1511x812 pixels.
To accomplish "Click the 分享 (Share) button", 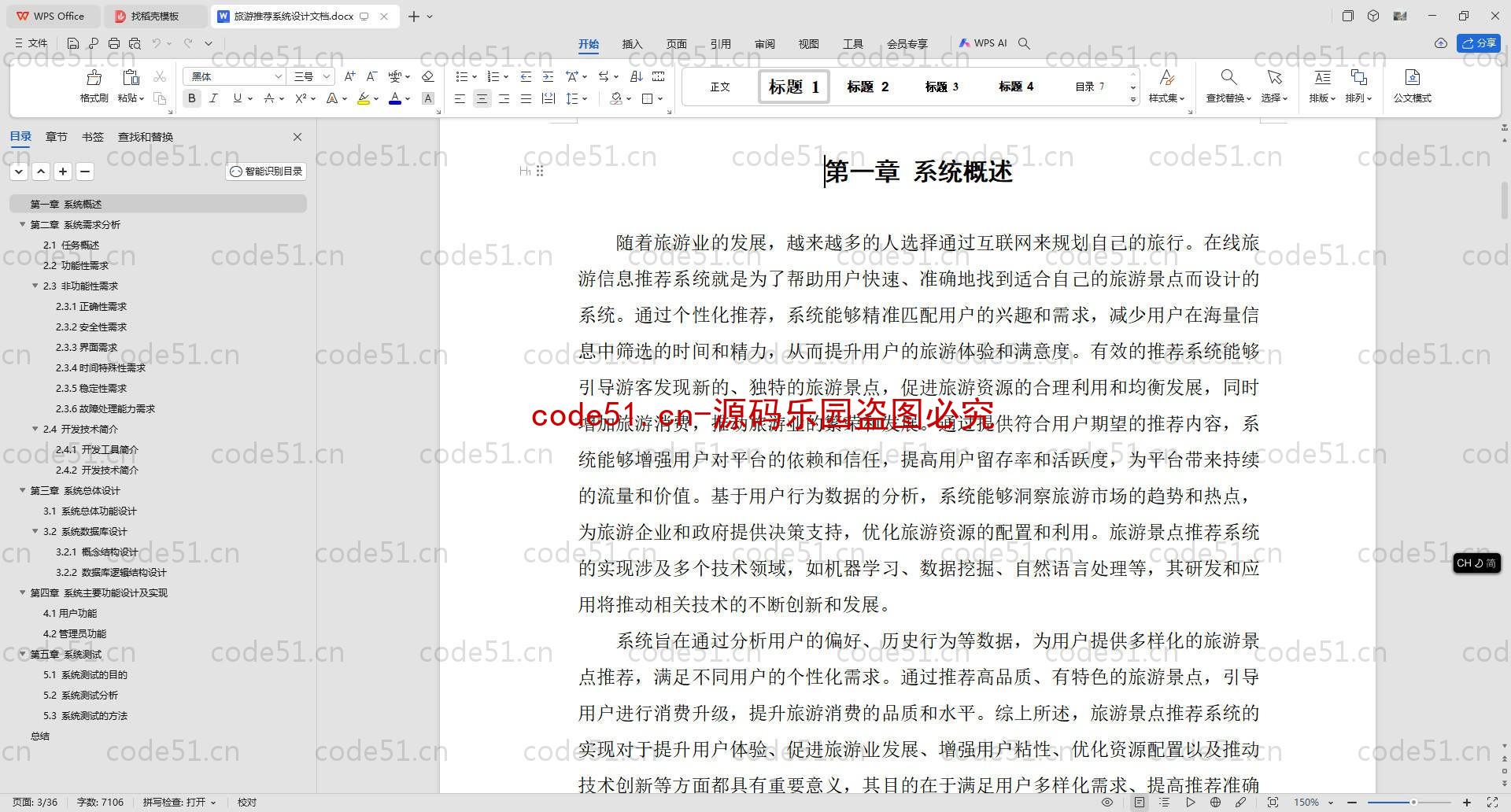I will pyautogui.click(x=1479, y=43).
